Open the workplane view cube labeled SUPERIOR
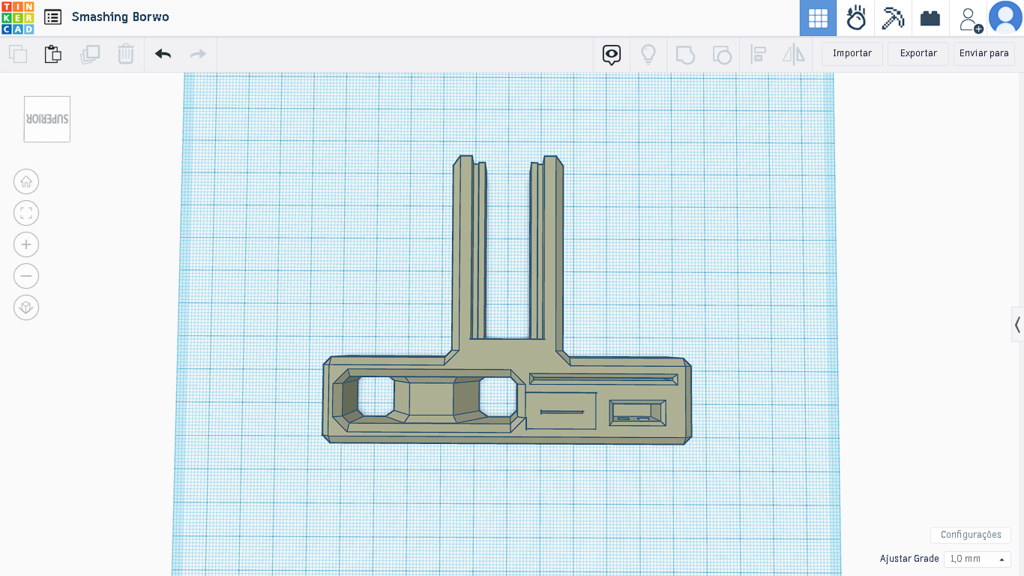 [x=46, y=118]
